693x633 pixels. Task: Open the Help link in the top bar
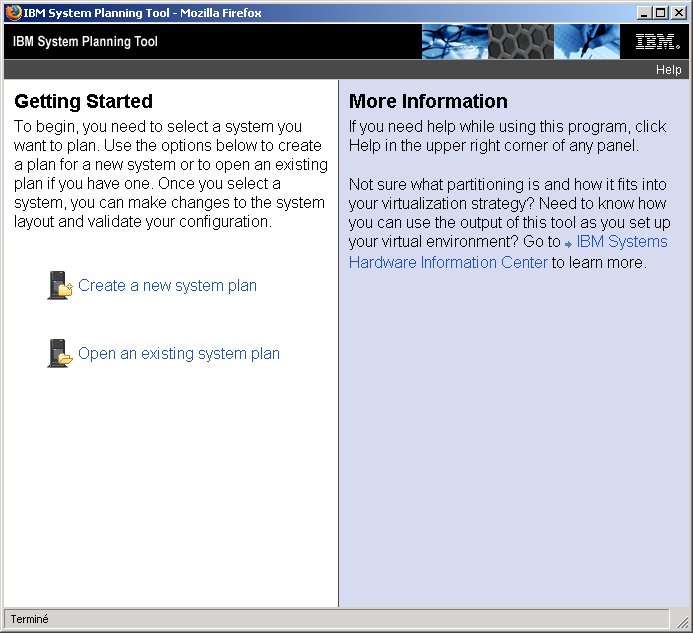point(668,69)
